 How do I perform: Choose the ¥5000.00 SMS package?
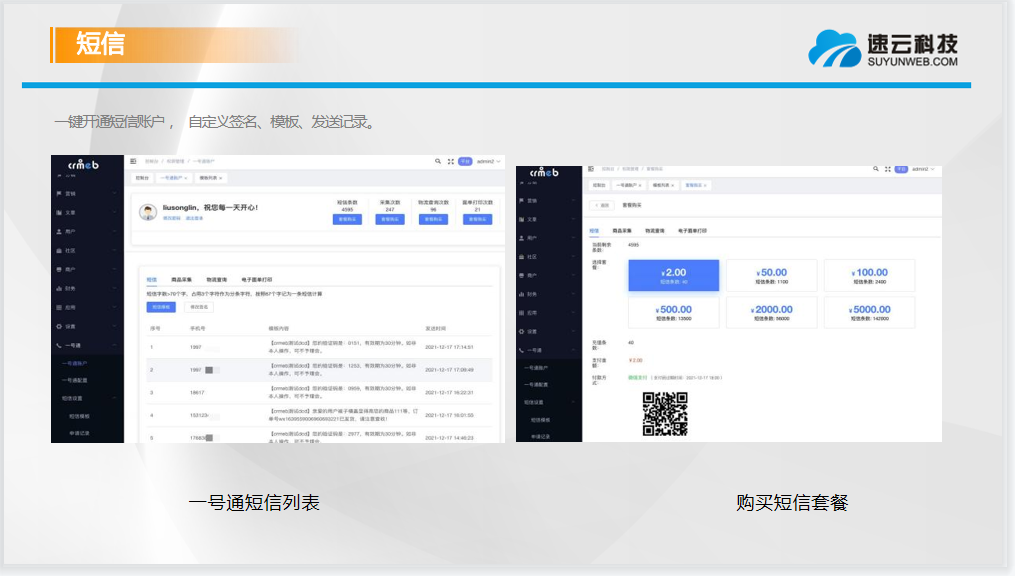point(870,313)
